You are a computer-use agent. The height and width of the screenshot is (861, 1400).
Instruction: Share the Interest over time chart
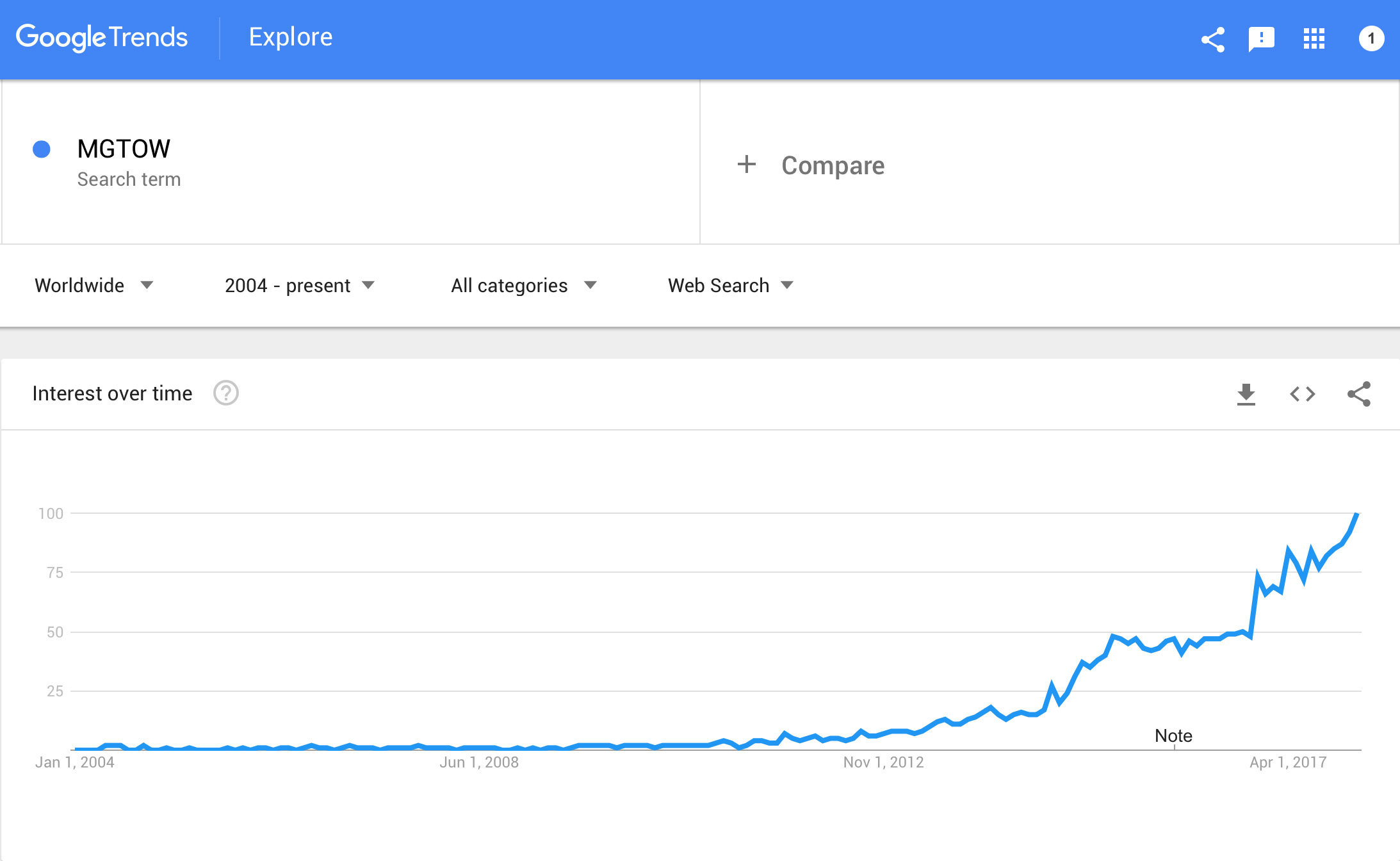click(1358, 394)
